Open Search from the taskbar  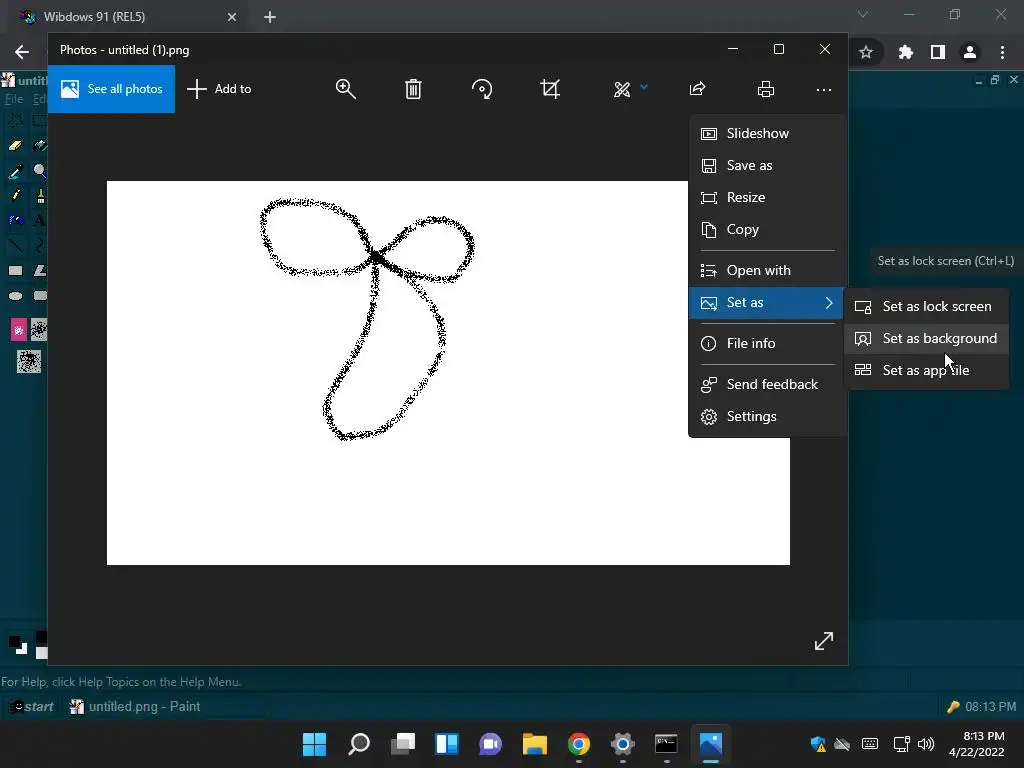[x=359, y=744]
